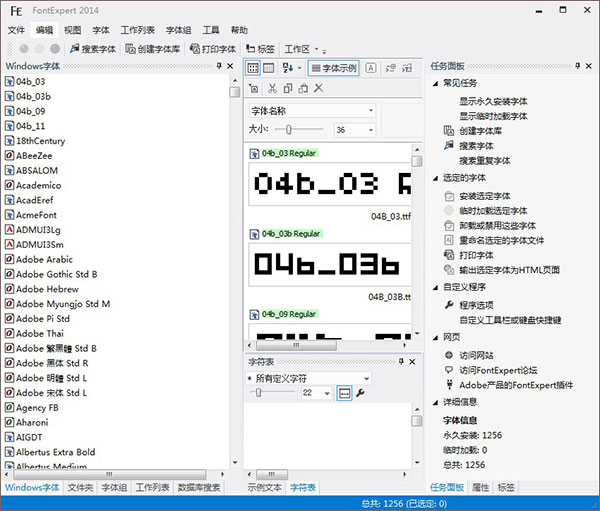Open the 工具 menu
This screenshot has height=511, width=600.
point(211,30)
